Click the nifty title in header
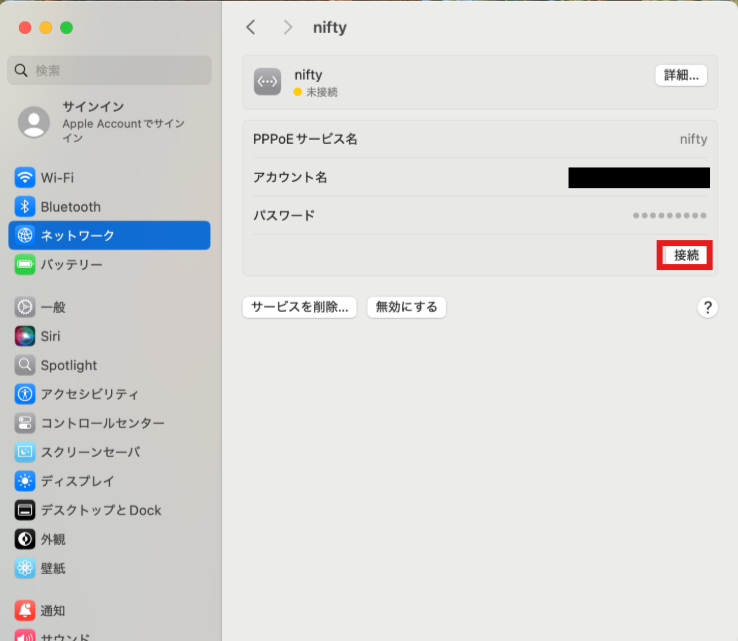Screen dimensions: 738x641 pyautogui.click(x=330, y=28)
